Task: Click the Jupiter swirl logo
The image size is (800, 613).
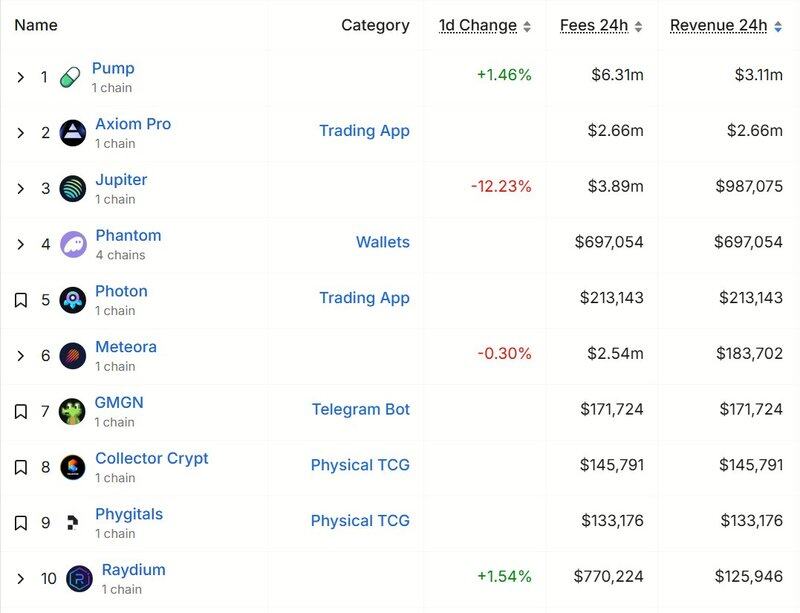Action: (72, 188)
